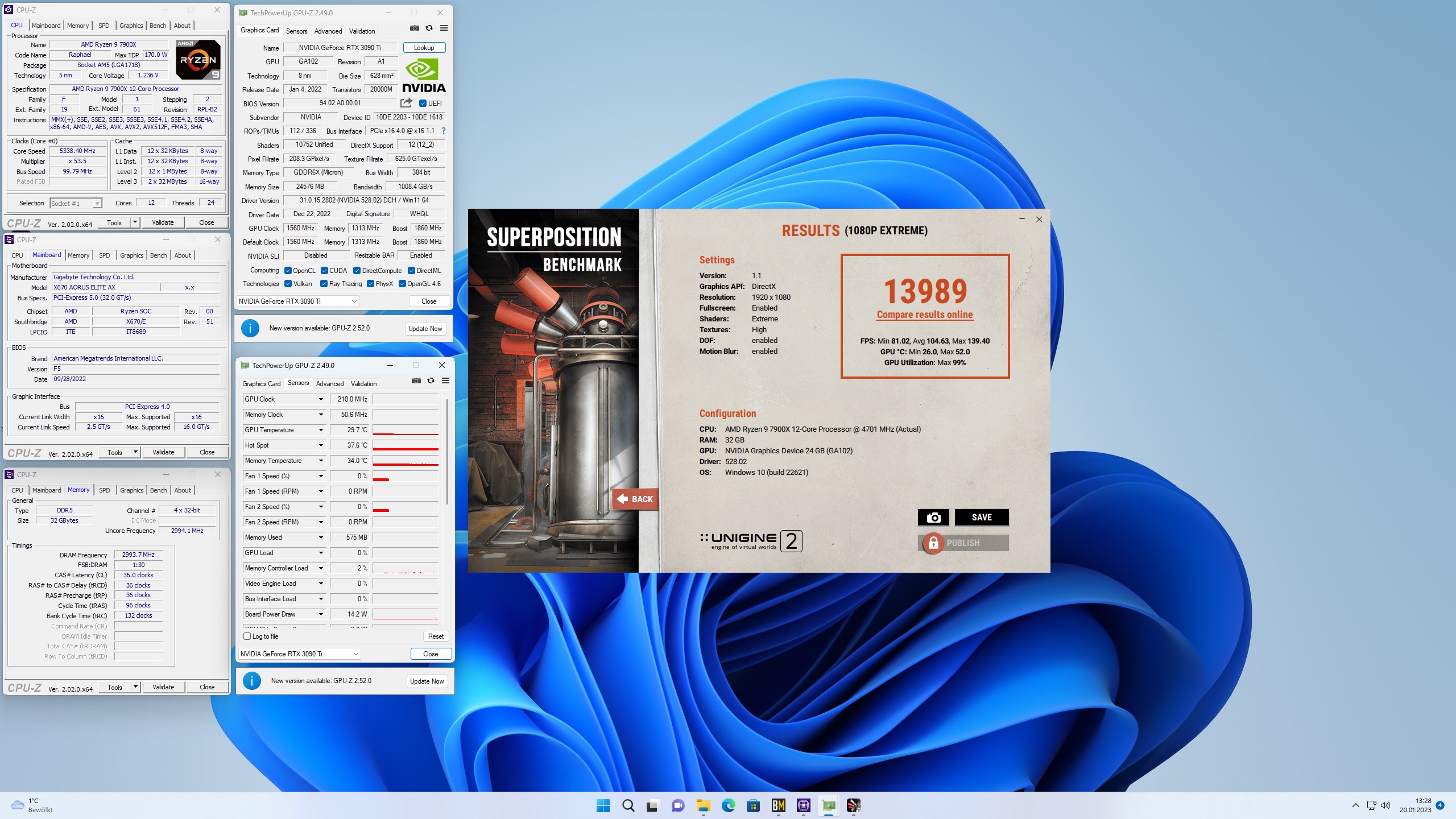
Task: Open GPU selector dropdown in Graphics Card window
Action: point(297,301)
